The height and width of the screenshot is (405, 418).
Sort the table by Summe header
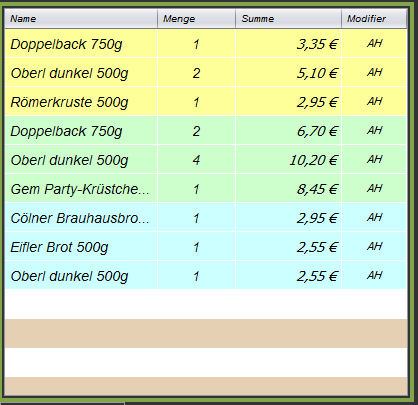click(289, 19)
